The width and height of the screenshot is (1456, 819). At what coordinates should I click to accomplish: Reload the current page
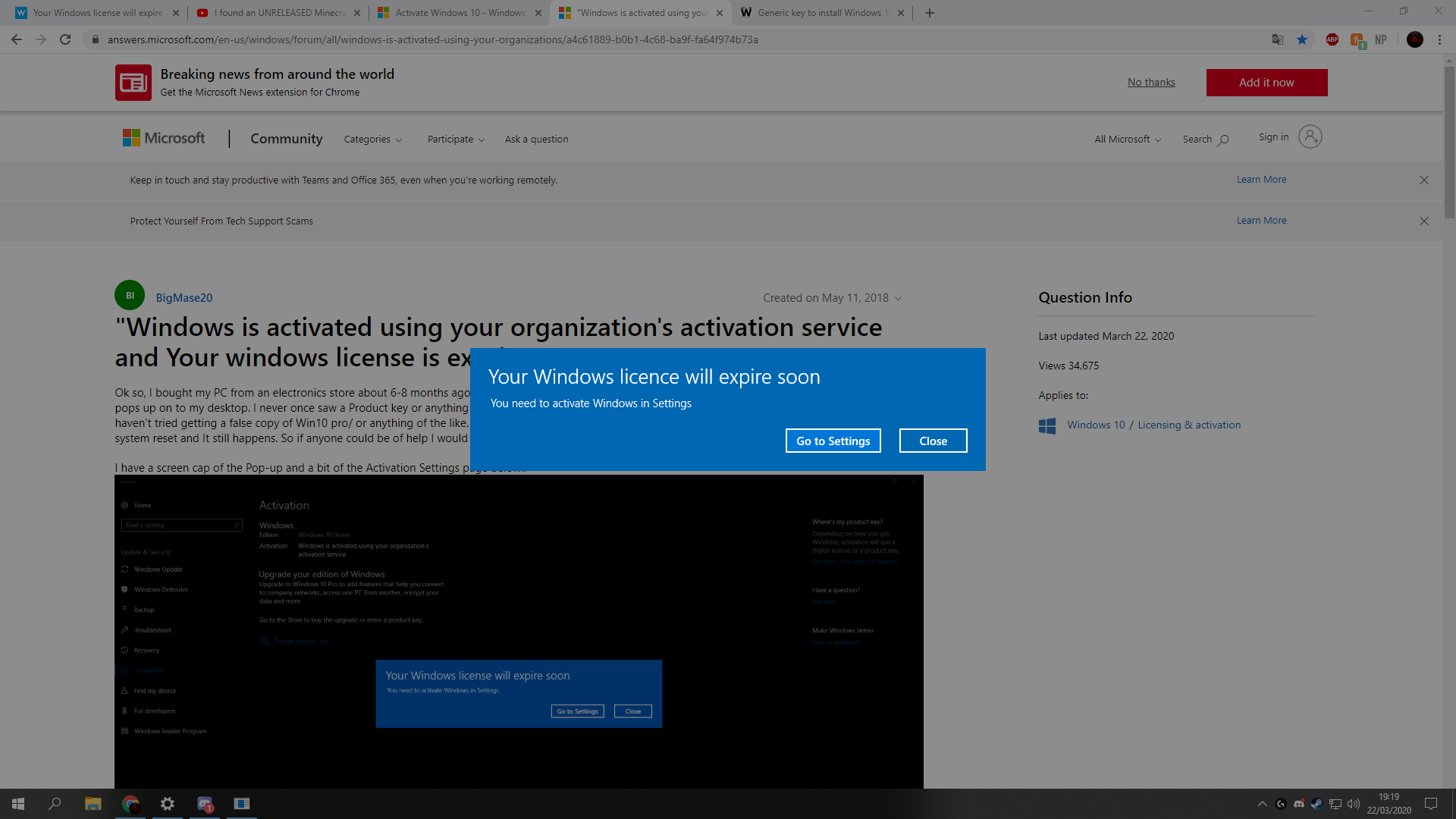pos(65,39)
